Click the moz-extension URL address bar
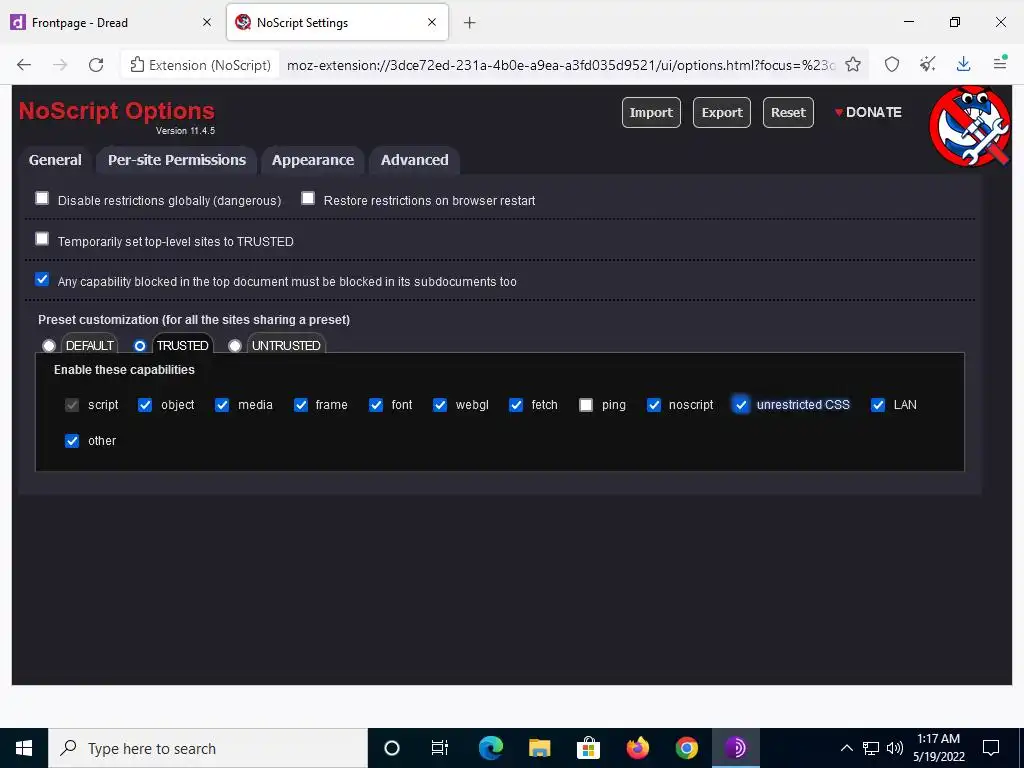Viewport: 1024px width, 768px height. [x=560, y=65]
